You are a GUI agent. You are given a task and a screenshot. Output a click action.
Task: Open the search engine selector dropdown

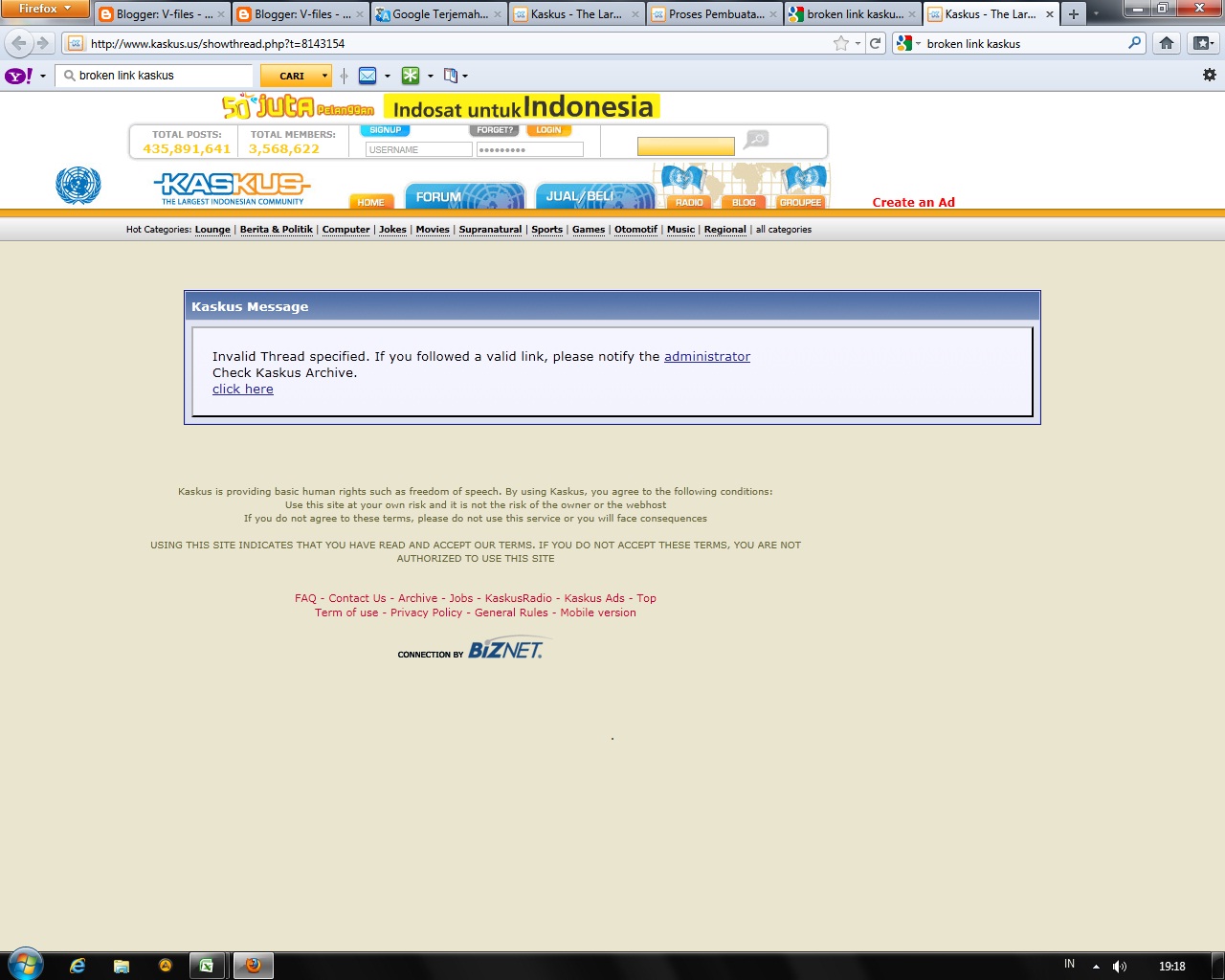coord(907,43)
